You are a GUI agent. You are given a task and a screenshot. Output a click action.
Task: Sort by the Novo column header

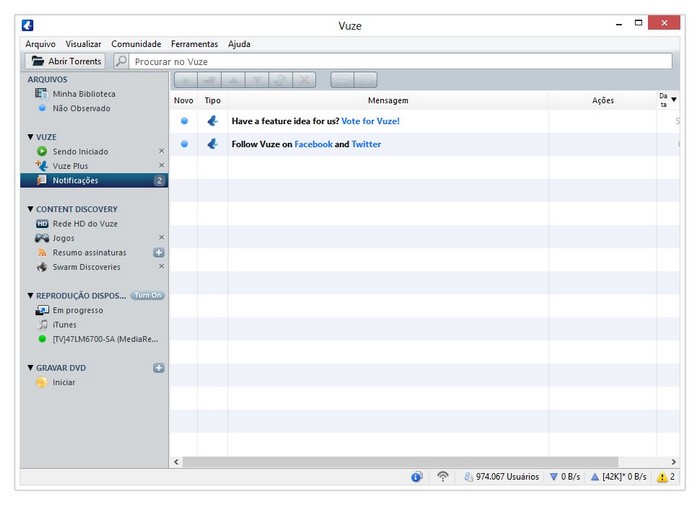tap(183, 100)
